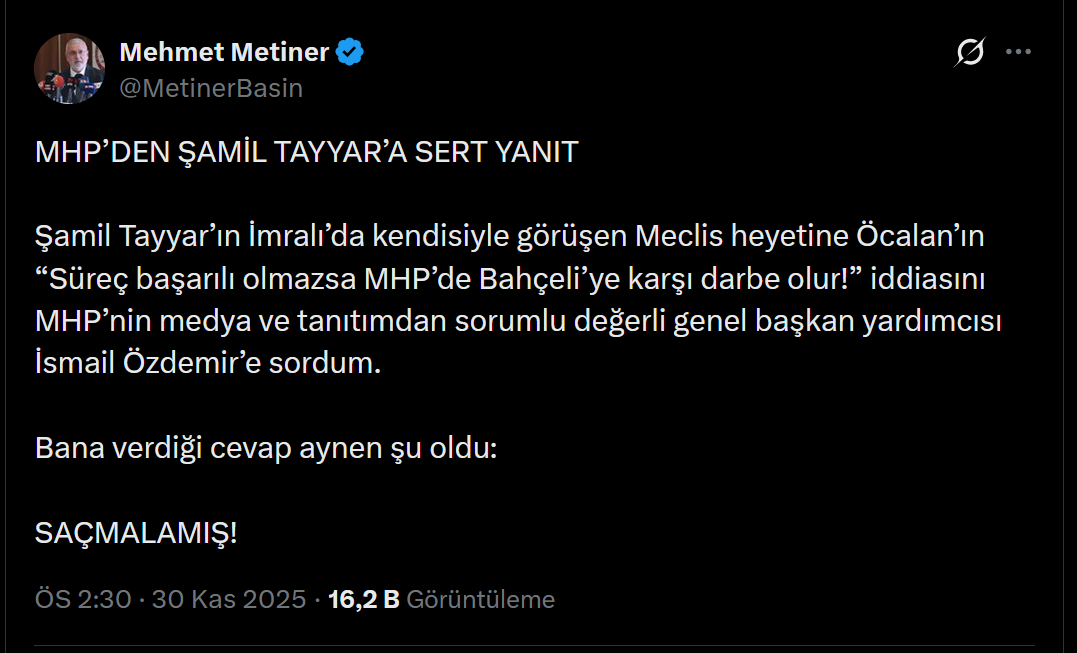Click the SAÇMALAMIŞ! text
The image size is (1077, 653).
coord(136,533)
